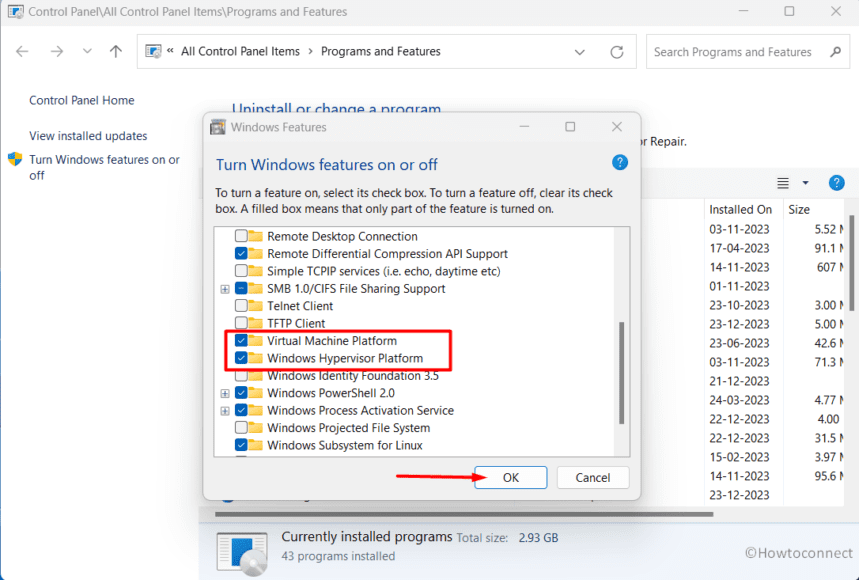This screenshot has width=859, height=580.
Task: Sort by Installed On column header
Action: [740, 210]
